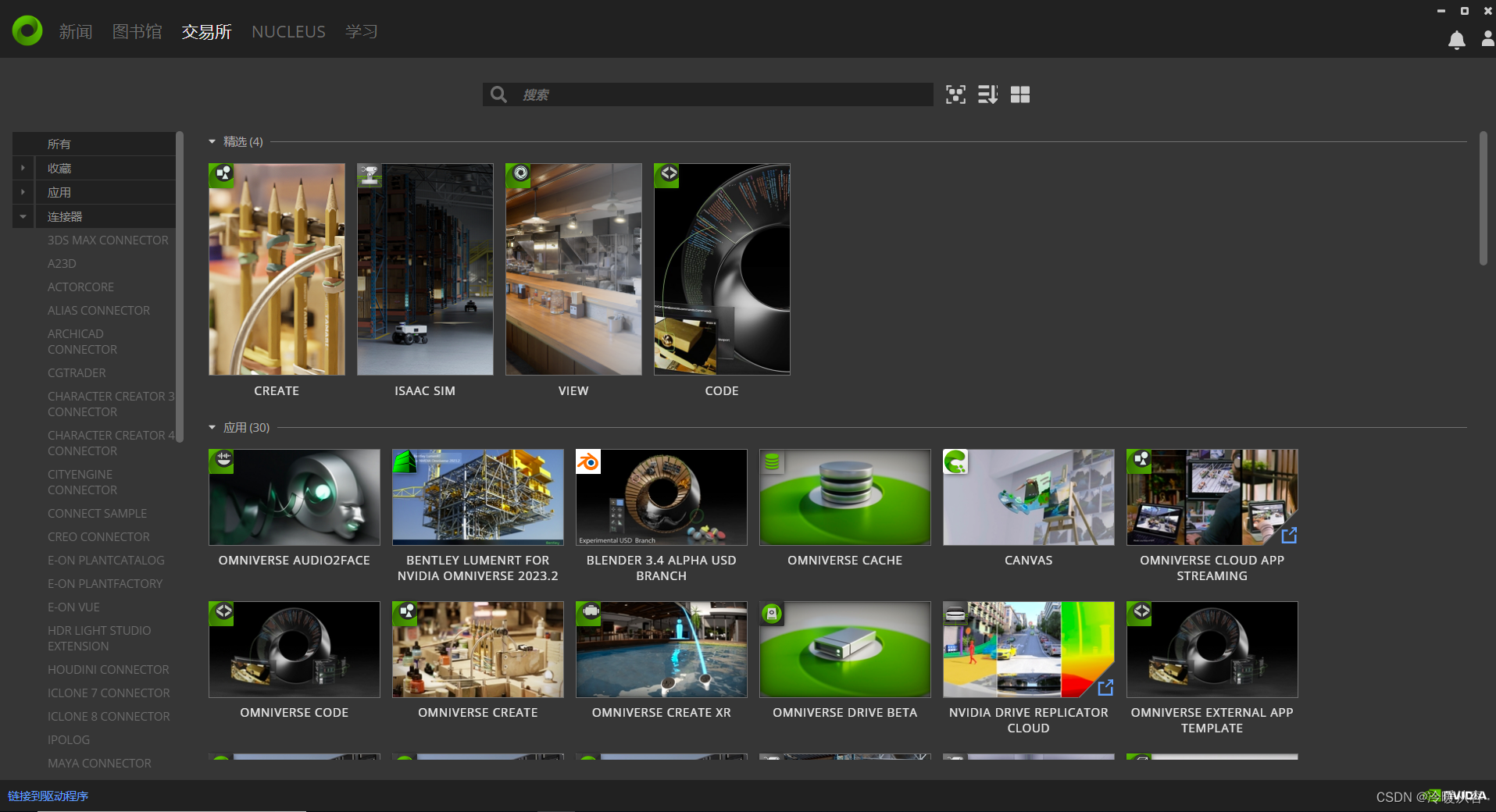1496x812 pixels.
Task: Select CGTRADER in sidebar
Action: click(77, 372)
